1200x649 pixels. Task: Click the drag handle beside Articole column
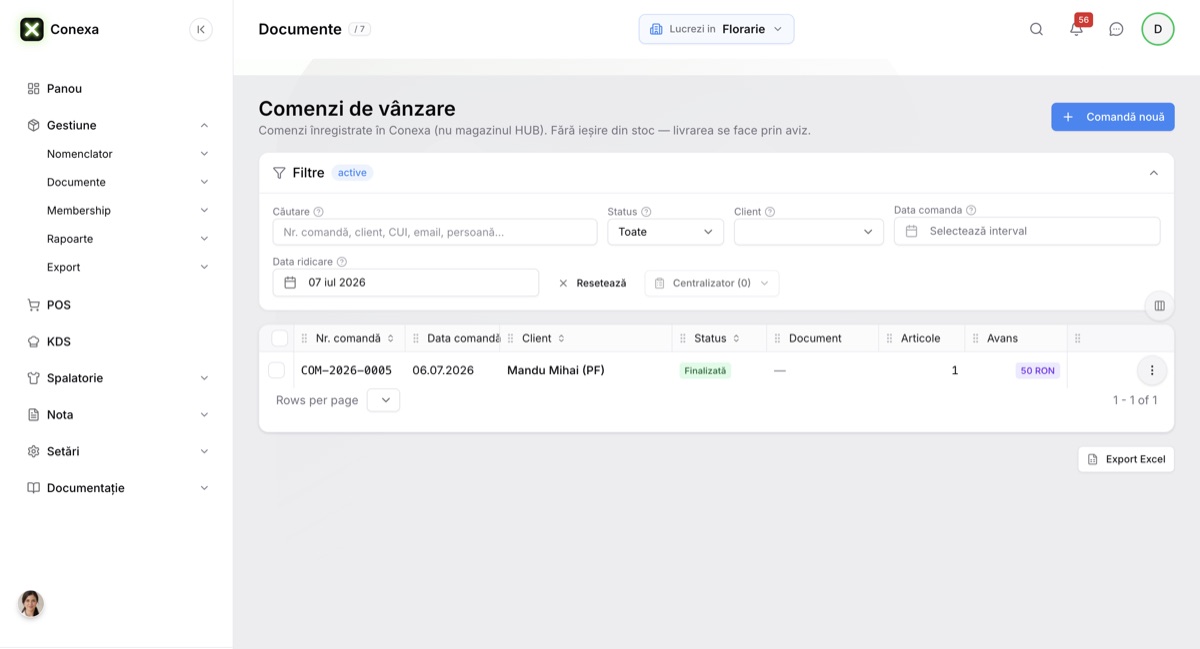889,339
